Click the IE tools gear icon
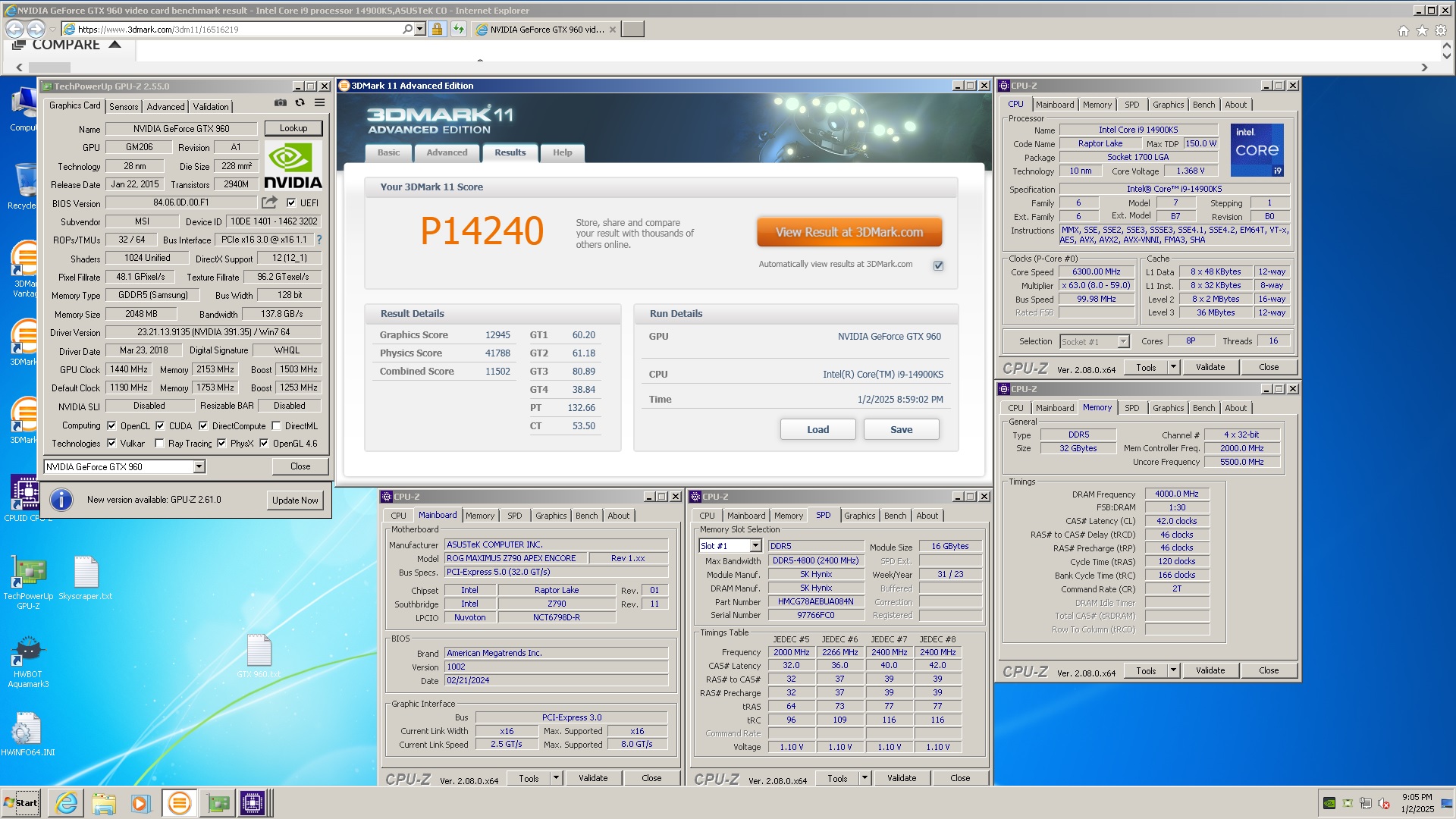This screenshot has width=1456, height=819. [x=1441, y=30]
